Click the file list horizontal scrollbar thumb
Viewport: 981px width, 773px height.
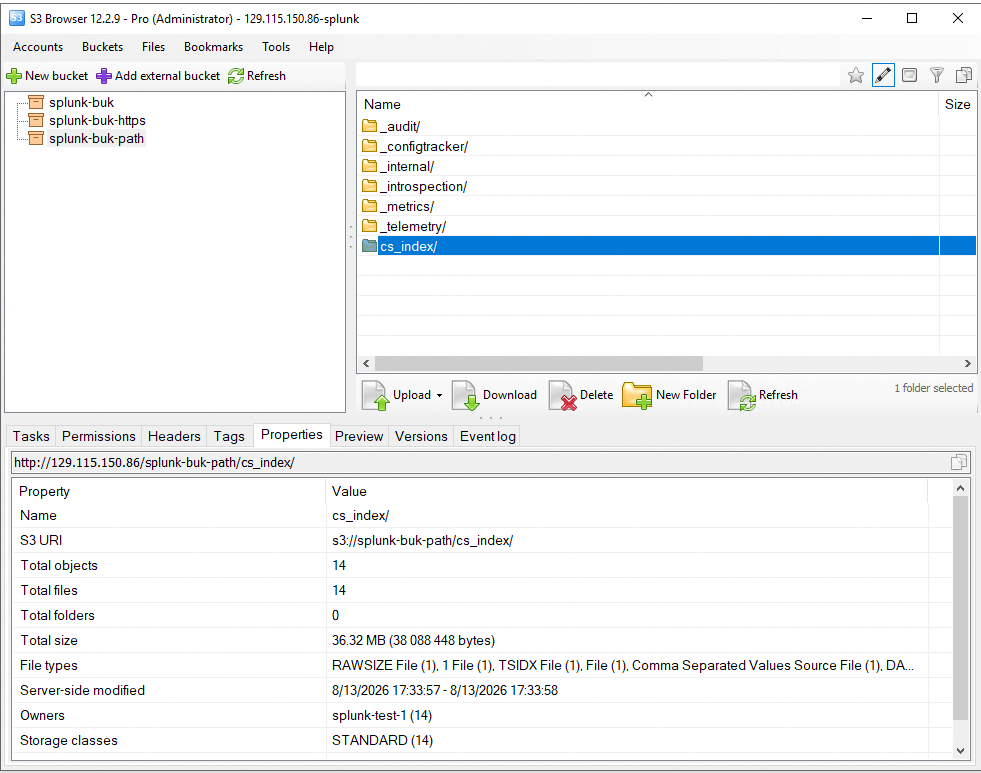pyautogui.click(x=539, y=363)
